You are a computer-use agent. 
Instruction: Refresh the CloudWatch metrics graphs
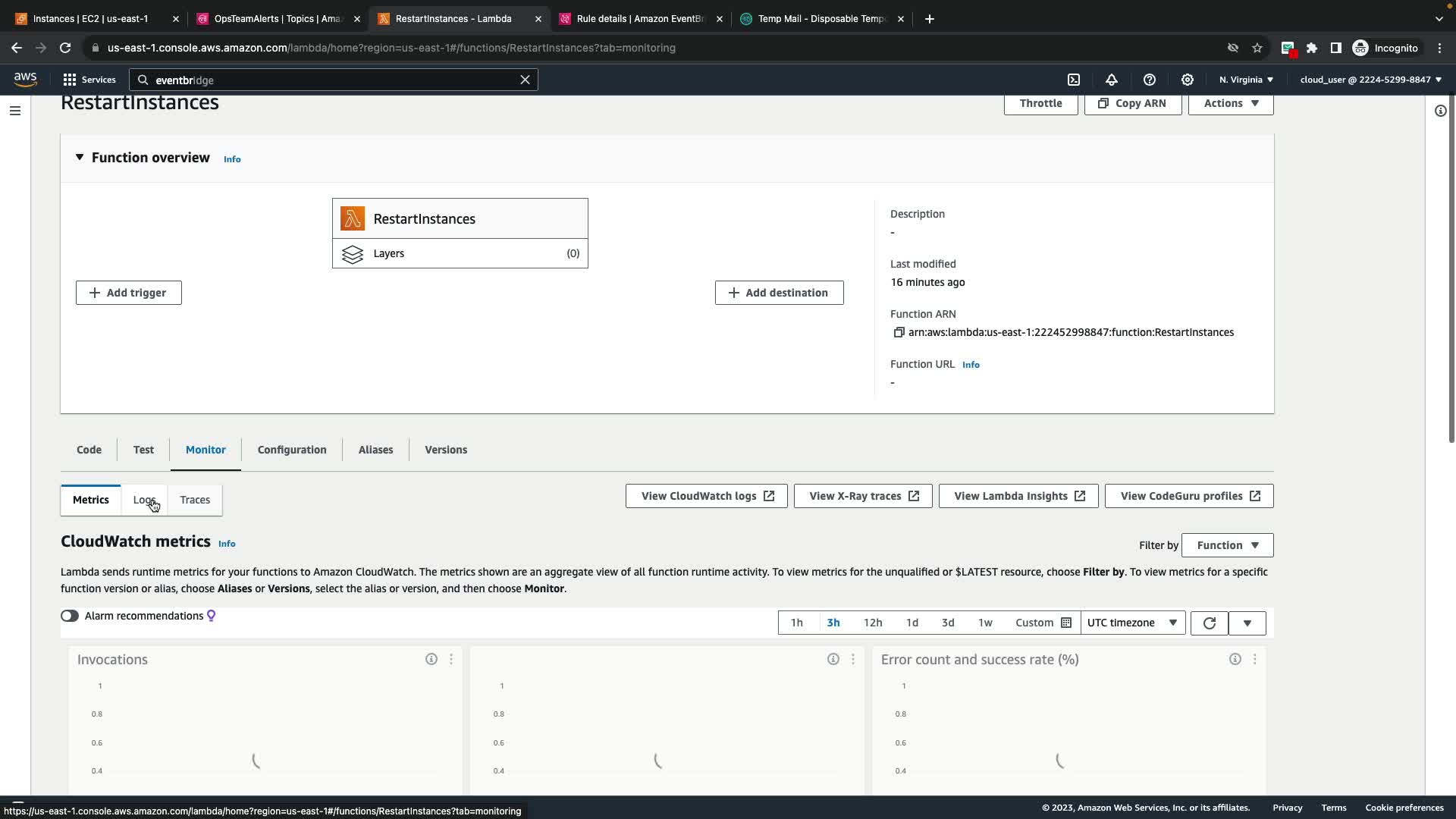tap(1209, 623)
